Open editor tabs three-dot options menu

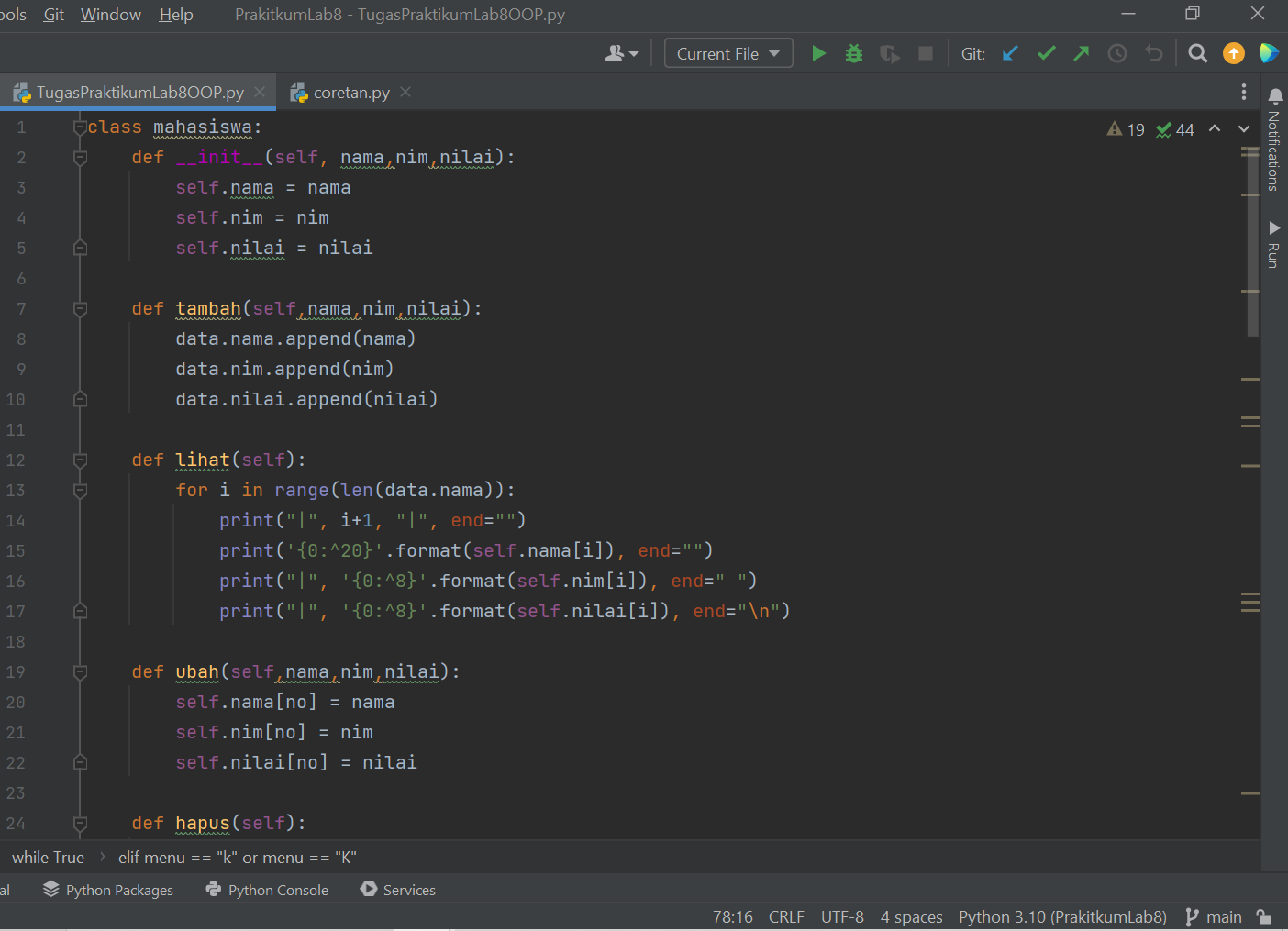(x=1244, y=92)
